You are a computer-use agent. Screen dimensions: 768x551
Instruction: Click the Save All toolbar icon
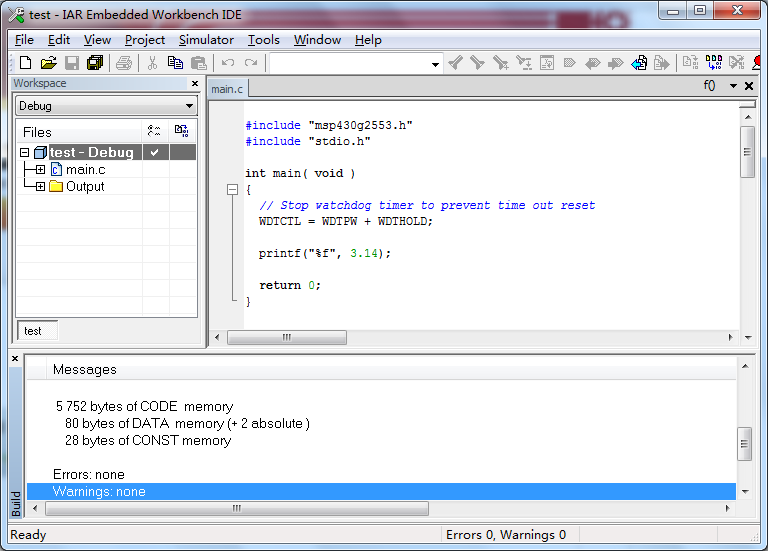[95, 63]
